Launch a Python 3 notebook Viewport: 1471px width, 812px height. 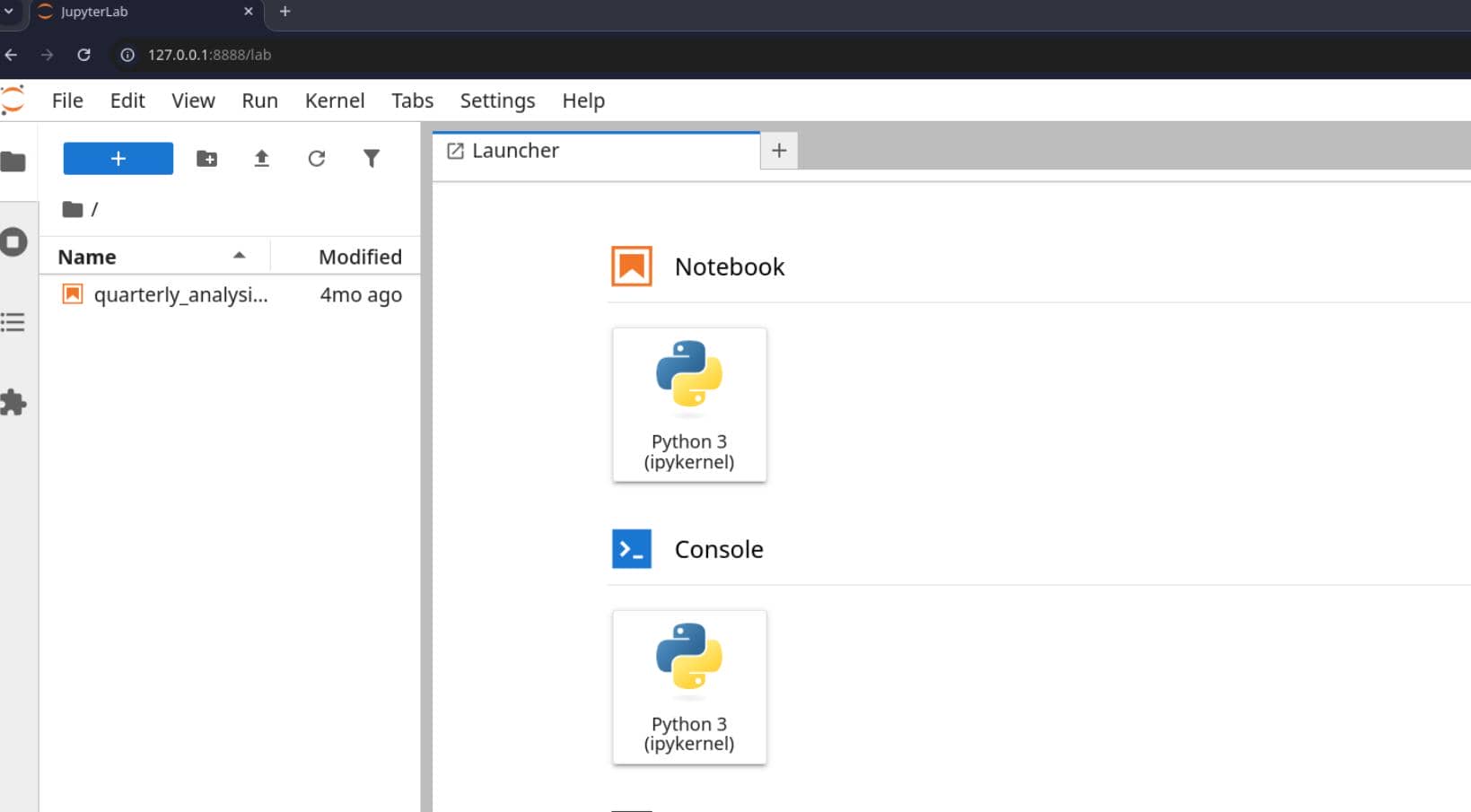689,405
